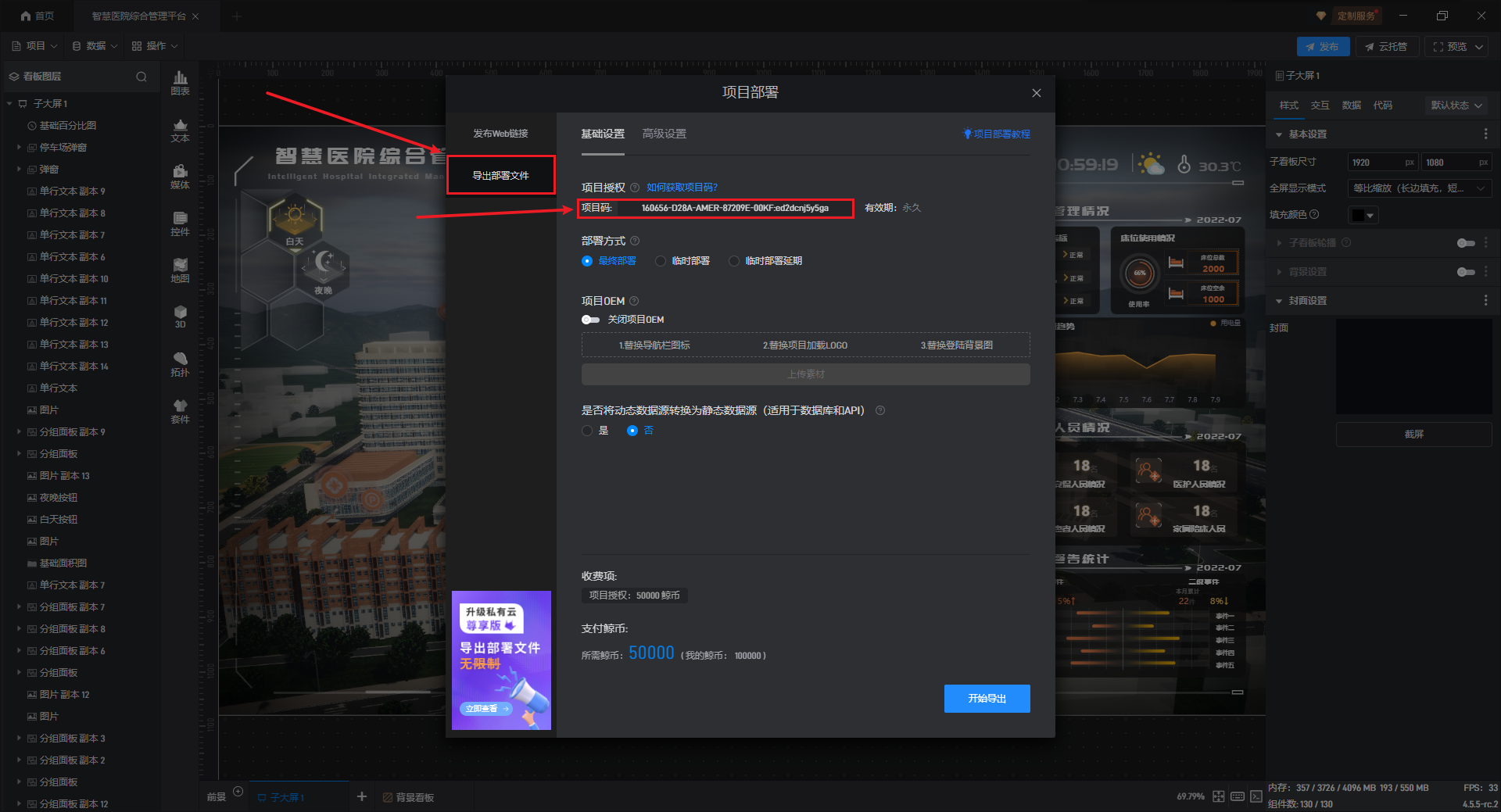Viewport: 1501px width, 812px height.
Task: Go to 首页 home tab
Action: click(38, 16)
